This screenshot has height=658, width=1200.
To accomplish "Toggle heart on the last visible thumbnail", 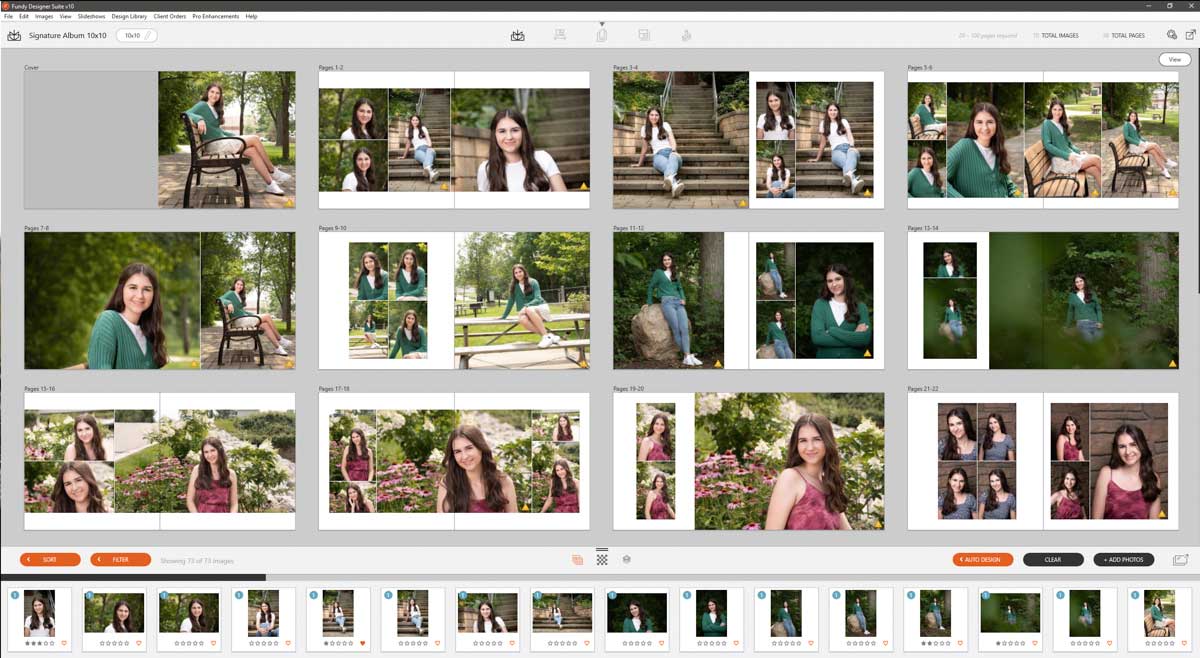I will click(x=1184, y=643).
